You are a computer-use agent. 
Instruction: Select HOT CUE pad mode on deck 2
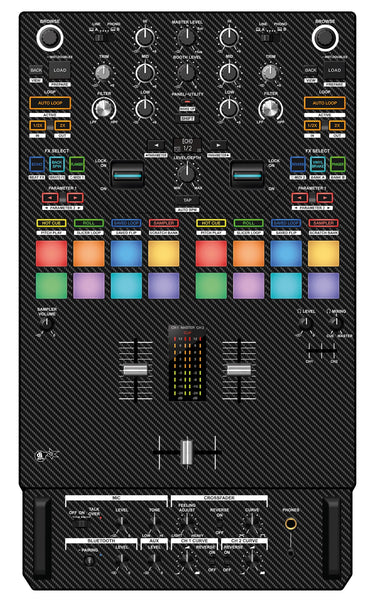(211, 223)
